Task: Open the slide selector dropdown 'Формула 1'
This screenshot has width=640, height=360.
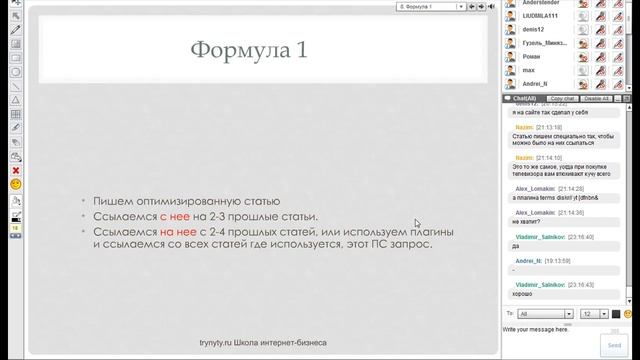Action: click(431, 7)
